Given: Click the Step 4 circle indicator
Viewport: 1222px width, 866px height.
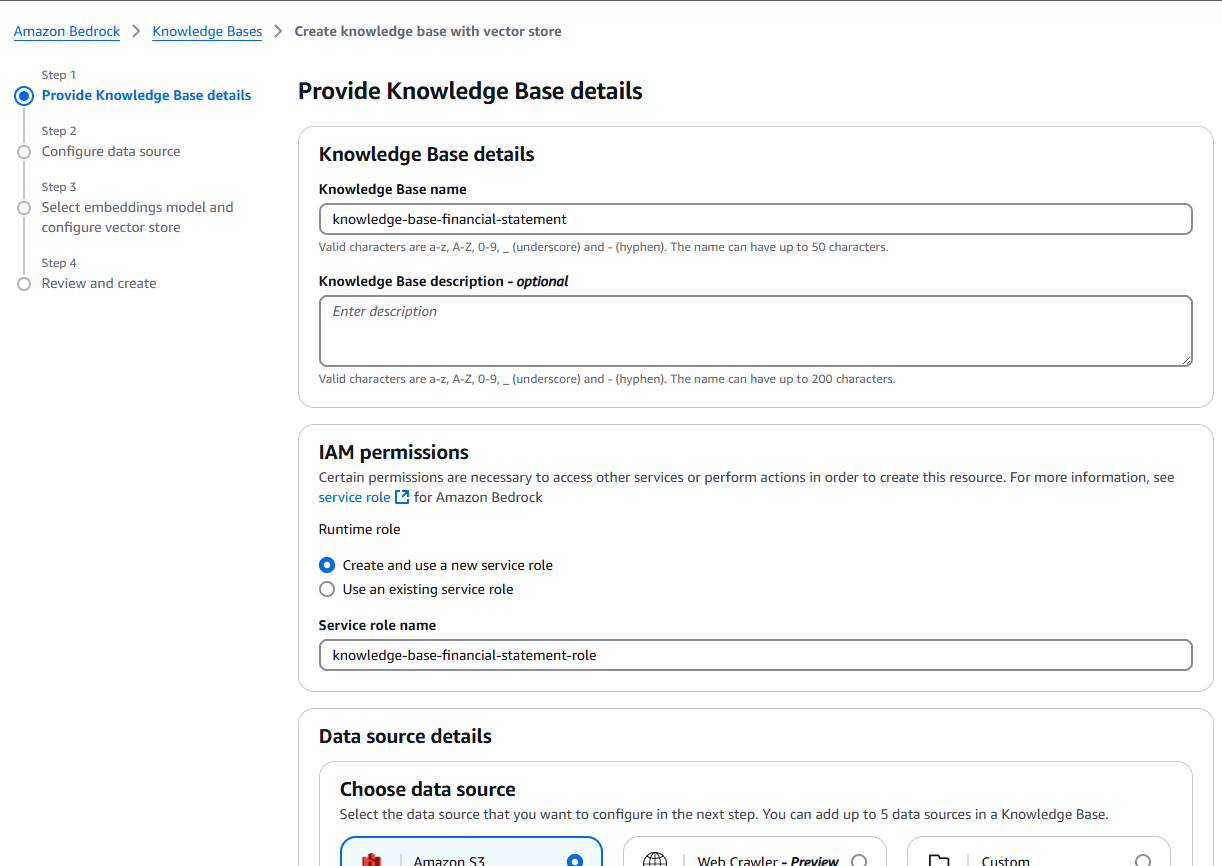Looking at the screenshot, I should (24, 284).
